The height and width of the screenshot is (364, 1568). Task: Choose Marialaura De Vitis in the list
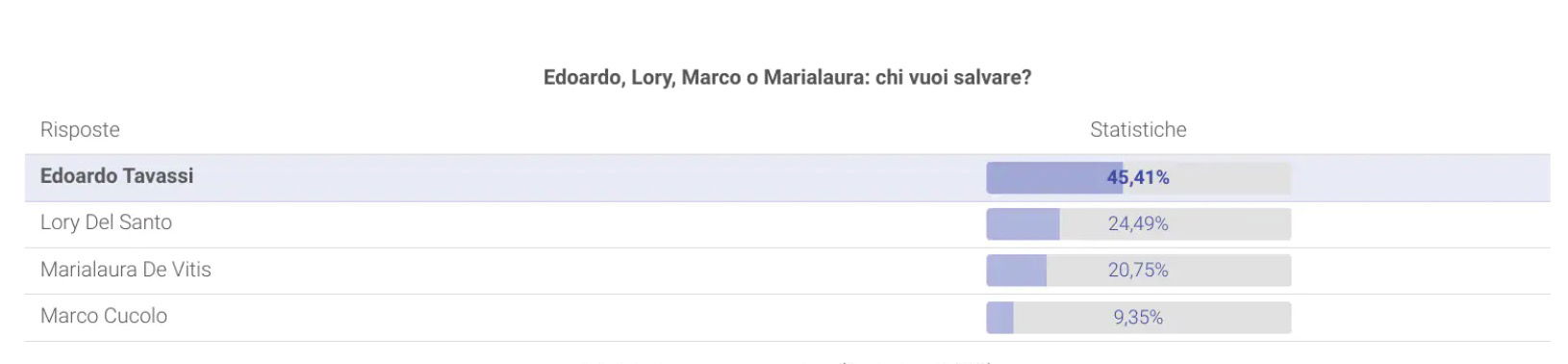(126, 270)
